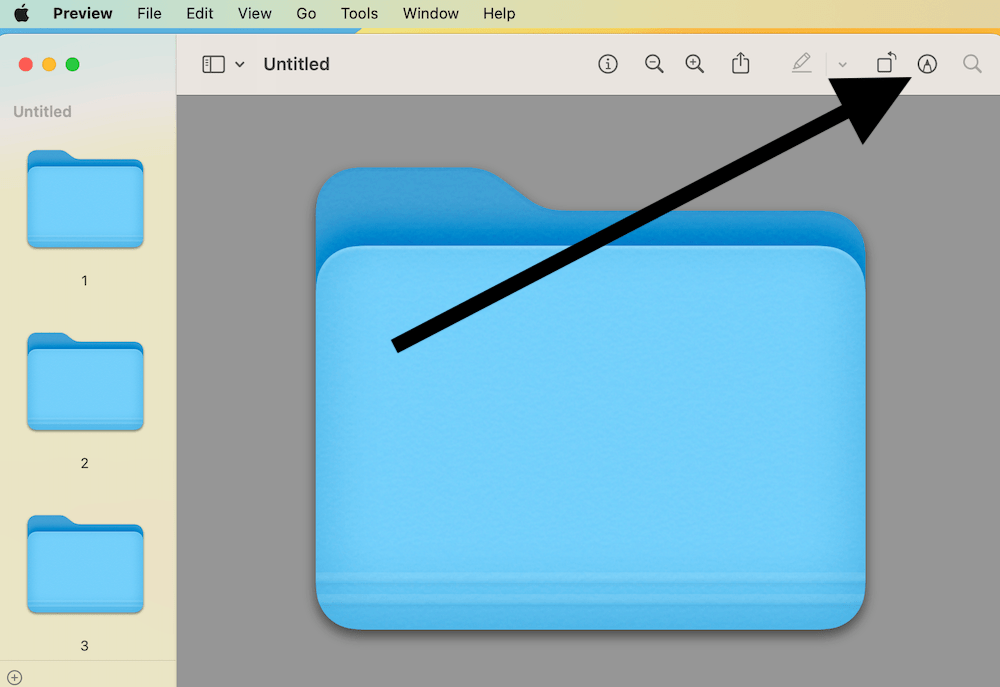Click page number 1 label

[84, 281]
